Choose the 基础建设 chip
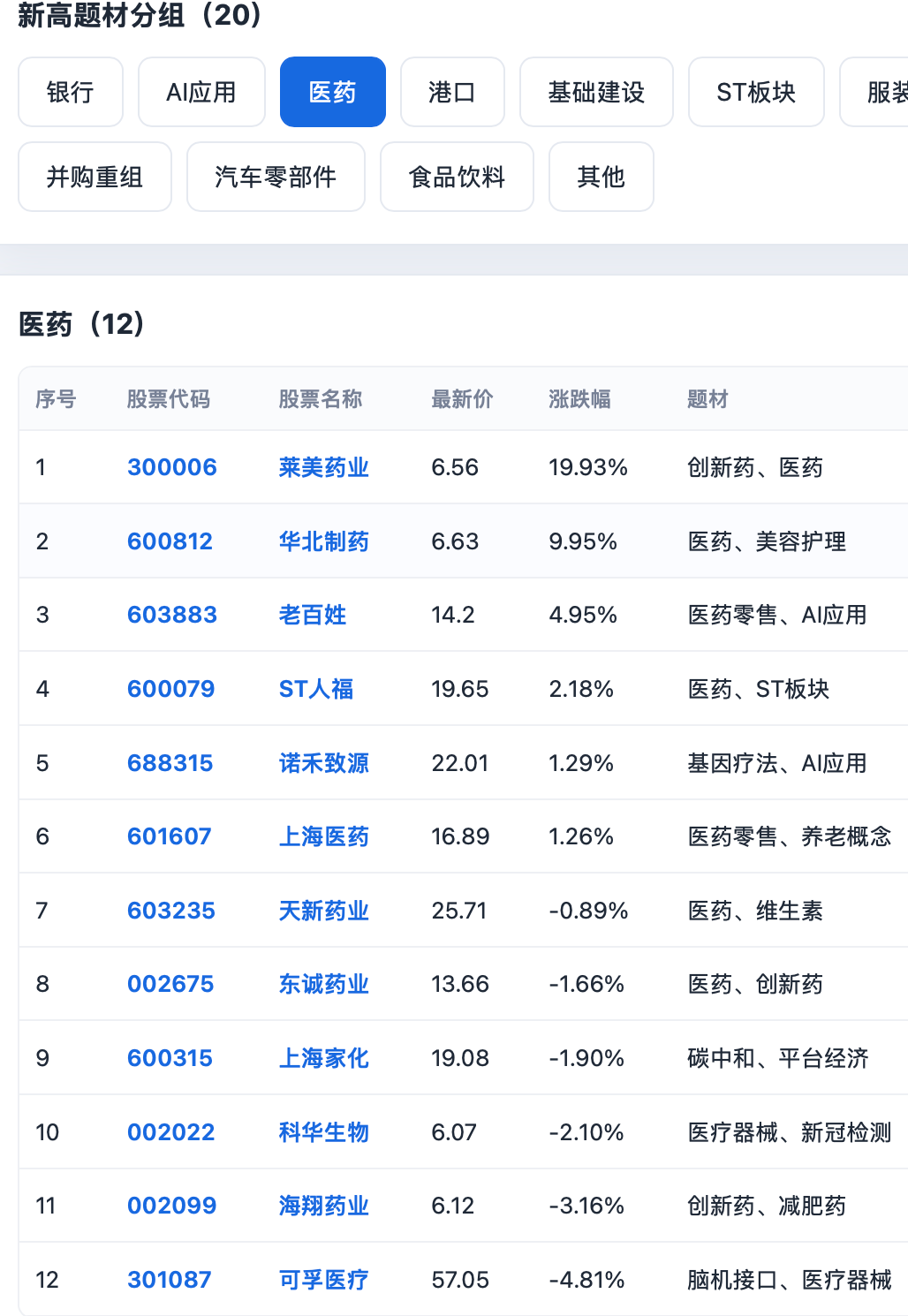This screenshot has height=1316, width=908. pos(596,92)
